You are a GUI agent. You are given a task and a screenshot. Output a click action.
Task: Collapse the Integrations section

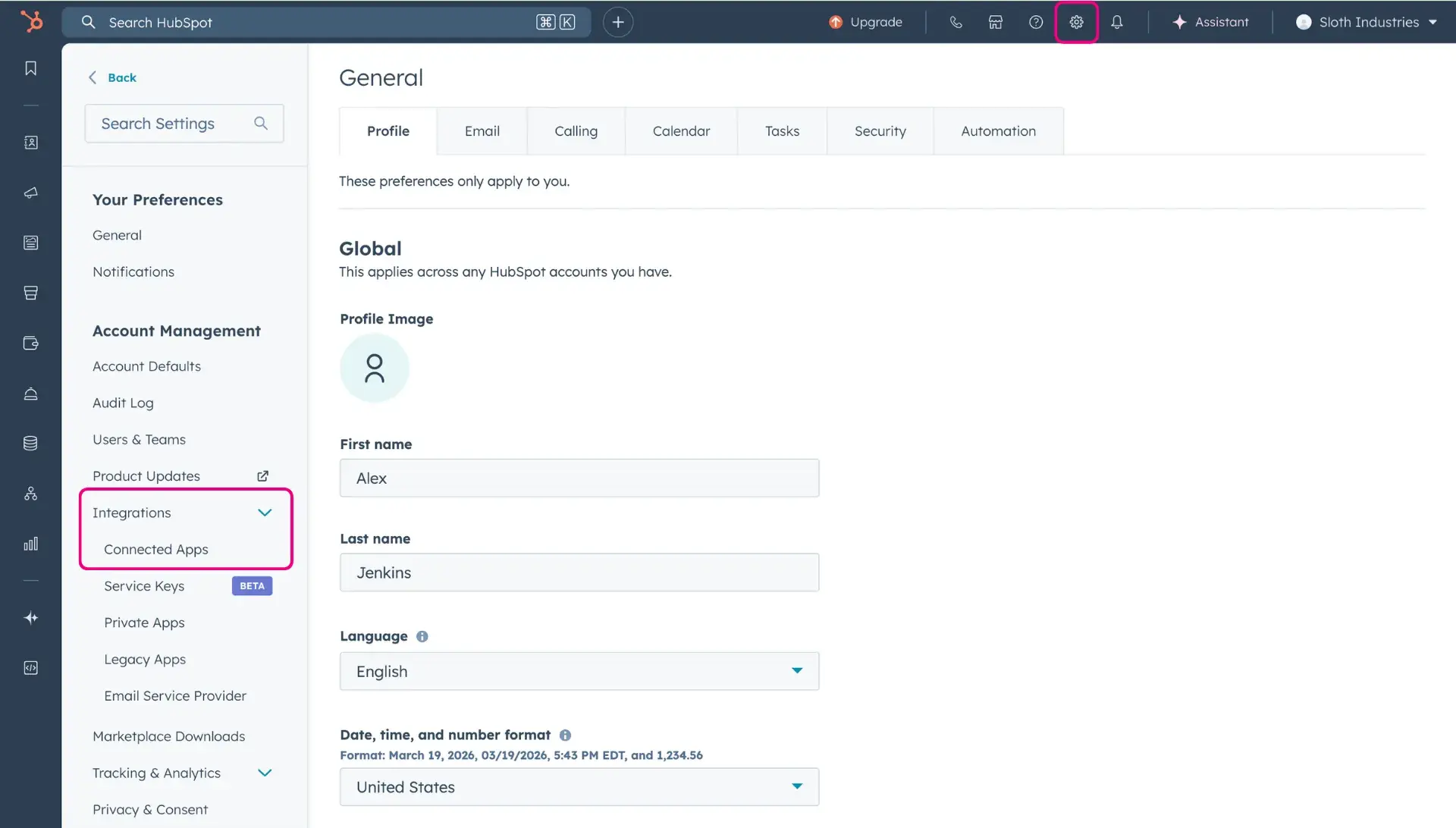pos(265,513)
